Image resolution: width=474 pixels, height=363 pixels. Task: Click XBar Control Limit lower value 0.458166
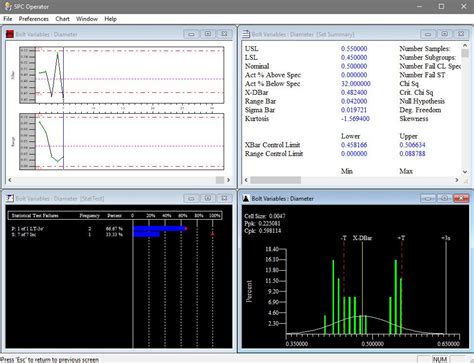354,145
